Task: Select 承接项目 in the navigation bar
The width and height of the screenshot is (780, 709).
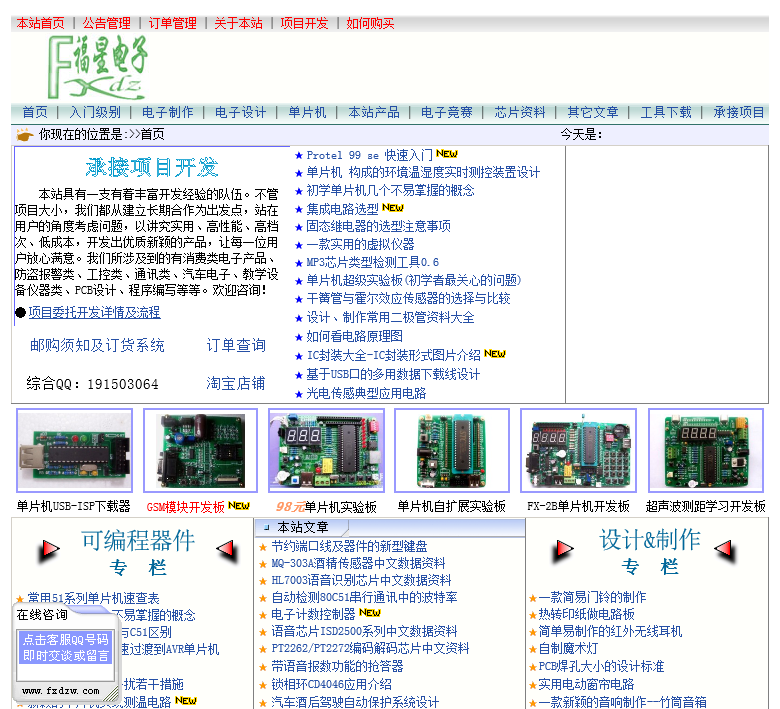Action: tap(739, 112)
